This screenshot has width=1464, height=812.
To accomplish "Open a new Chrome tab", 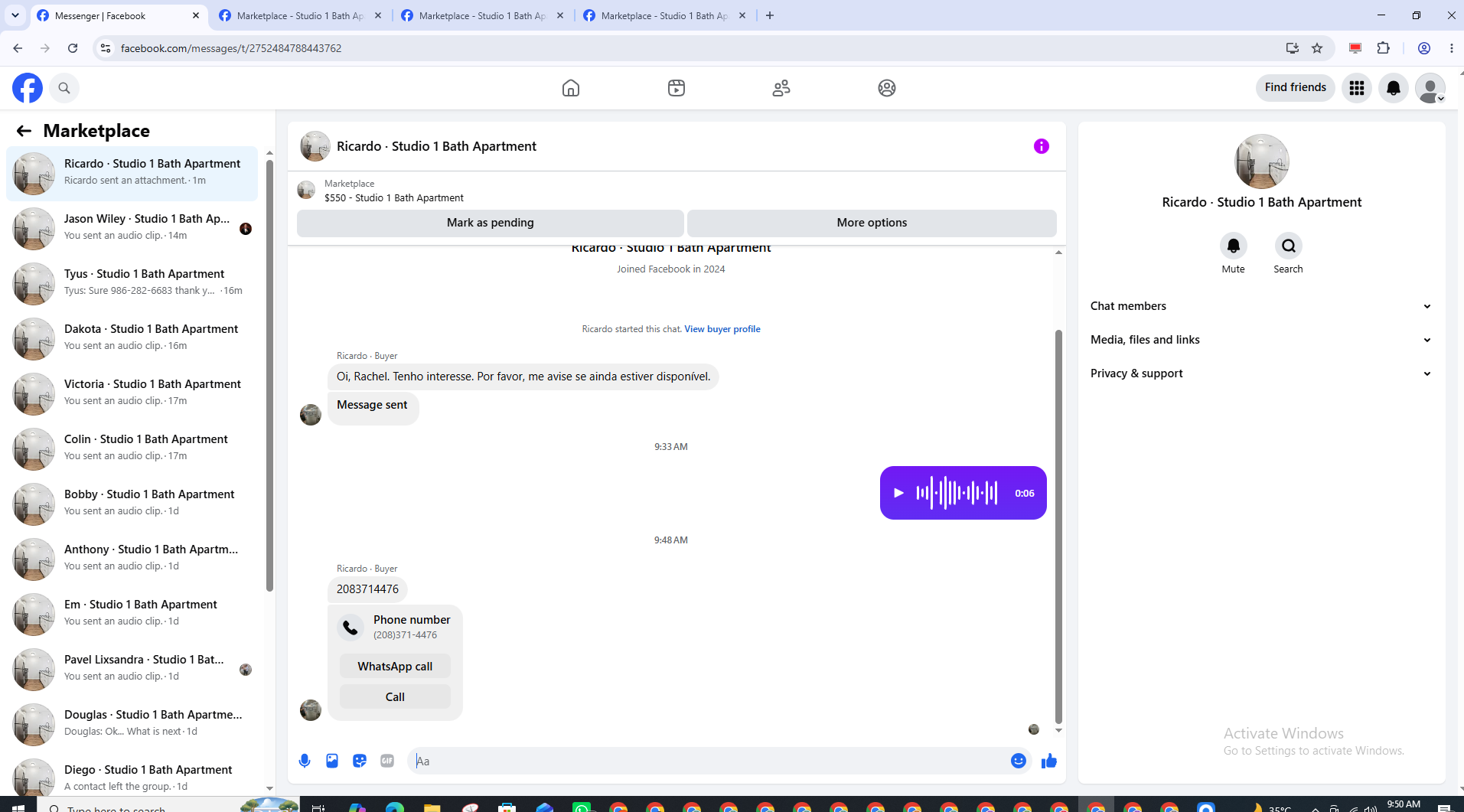I will click(x=770, y=15).
